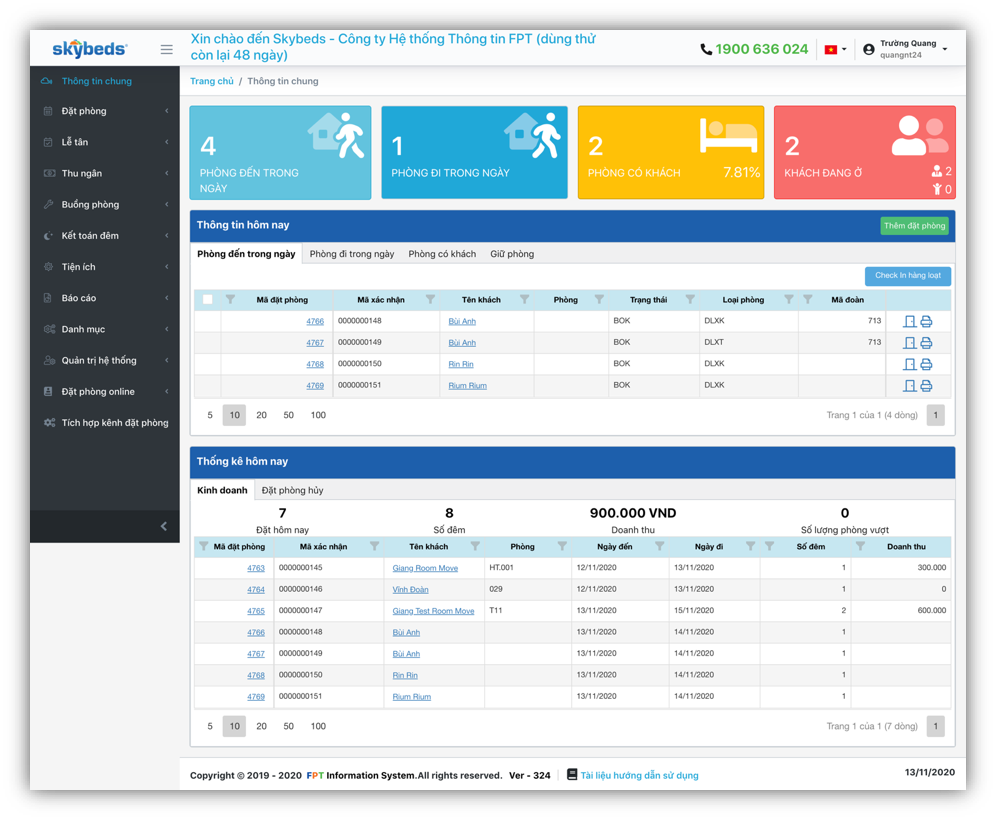Click the check-in door icon for booking 4768

[x=909, y=365]
